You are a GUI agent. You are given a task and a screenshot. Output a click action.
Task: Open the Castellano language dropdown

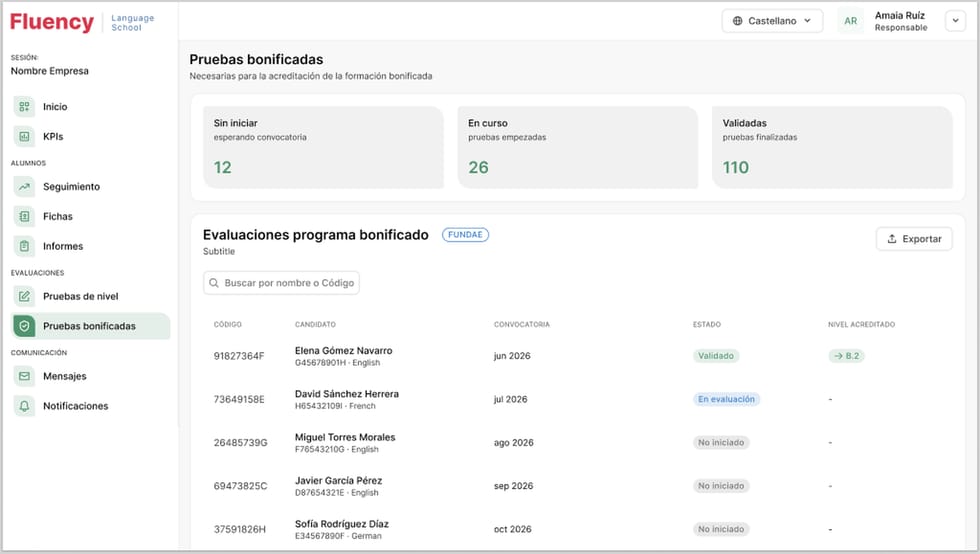tap(772, 21)
